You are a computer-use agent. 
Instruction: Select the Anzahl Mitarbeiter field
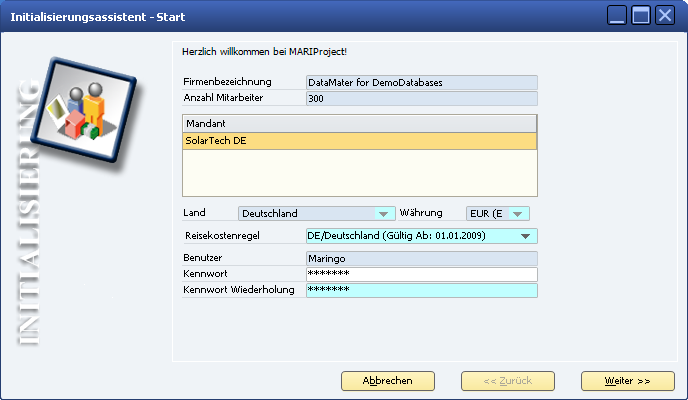pos(421,99)
